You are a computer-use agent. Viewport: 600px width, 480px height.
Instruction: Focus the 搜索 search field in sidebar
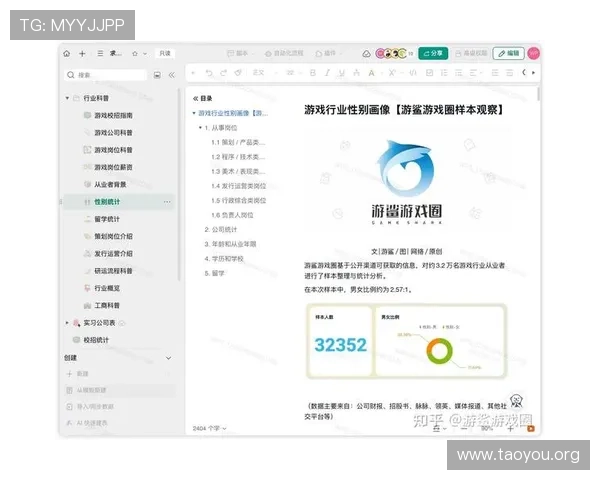[106, 75]
